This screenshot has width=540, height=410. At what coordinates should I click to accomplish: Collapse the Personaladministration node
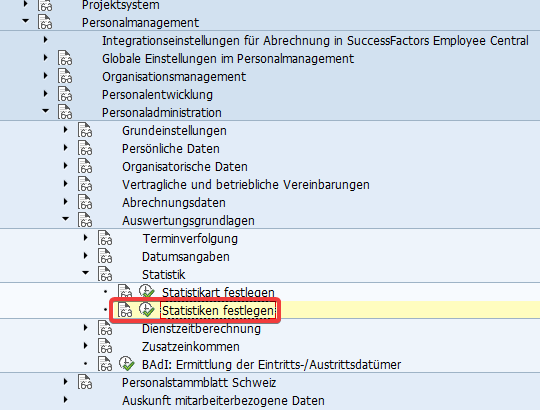tap(45, 111)
